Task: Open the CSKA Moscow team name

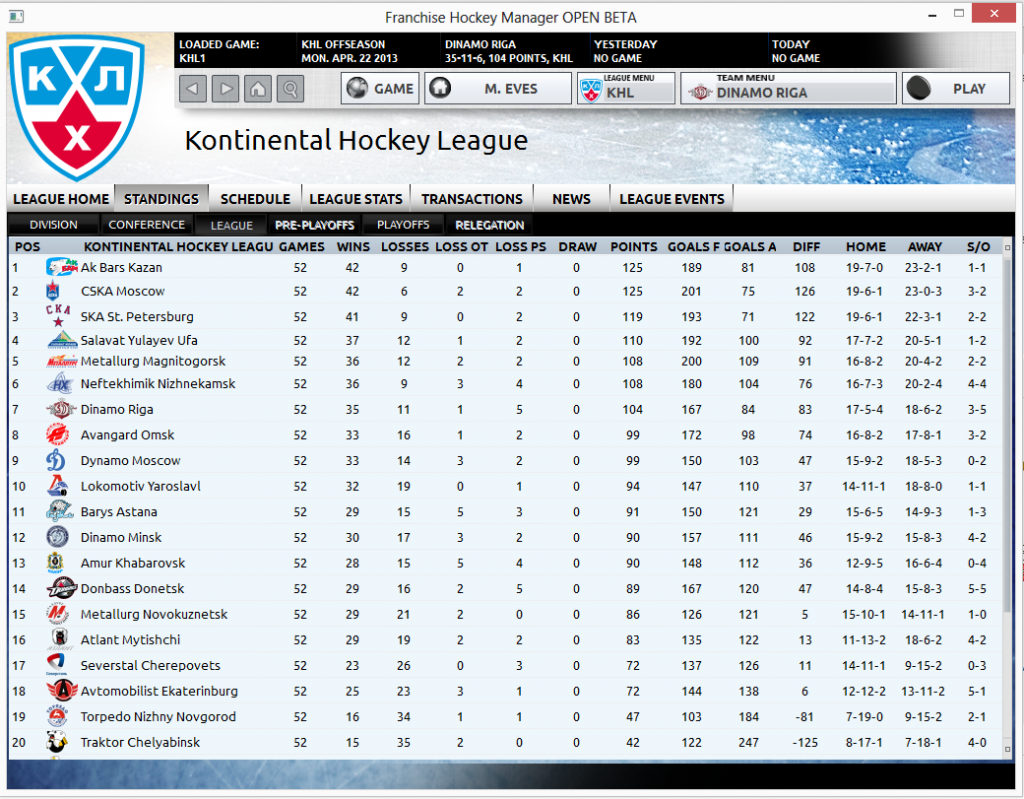Action: click(x=123, y=291)
